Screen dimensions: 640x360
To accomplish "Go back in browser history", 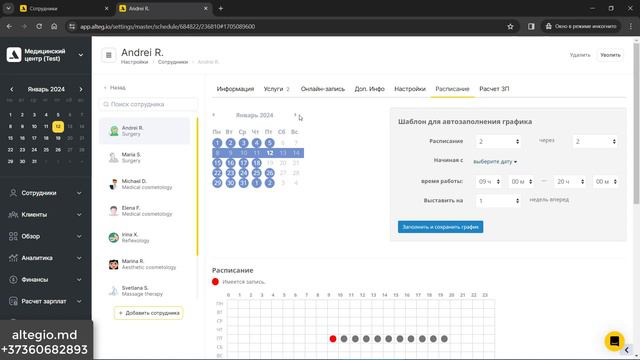I will 9,27.
